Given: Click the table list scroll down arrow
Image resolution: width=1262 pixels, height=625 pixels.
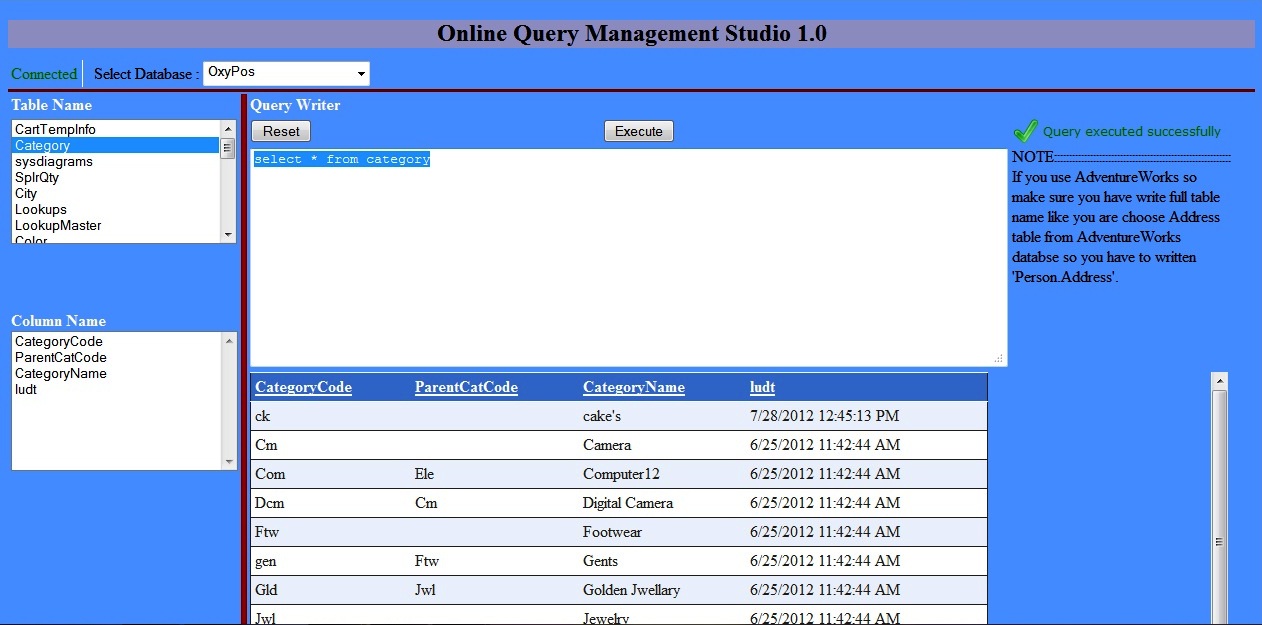Looking at the screenshot, I should tap(228, 234).
